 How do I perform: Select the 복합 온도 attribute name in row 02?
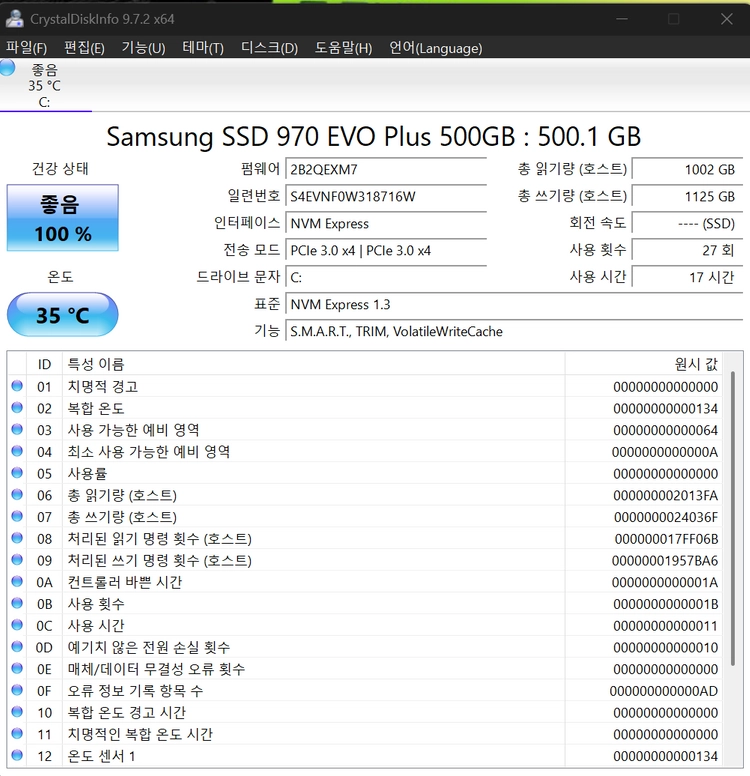96,408
